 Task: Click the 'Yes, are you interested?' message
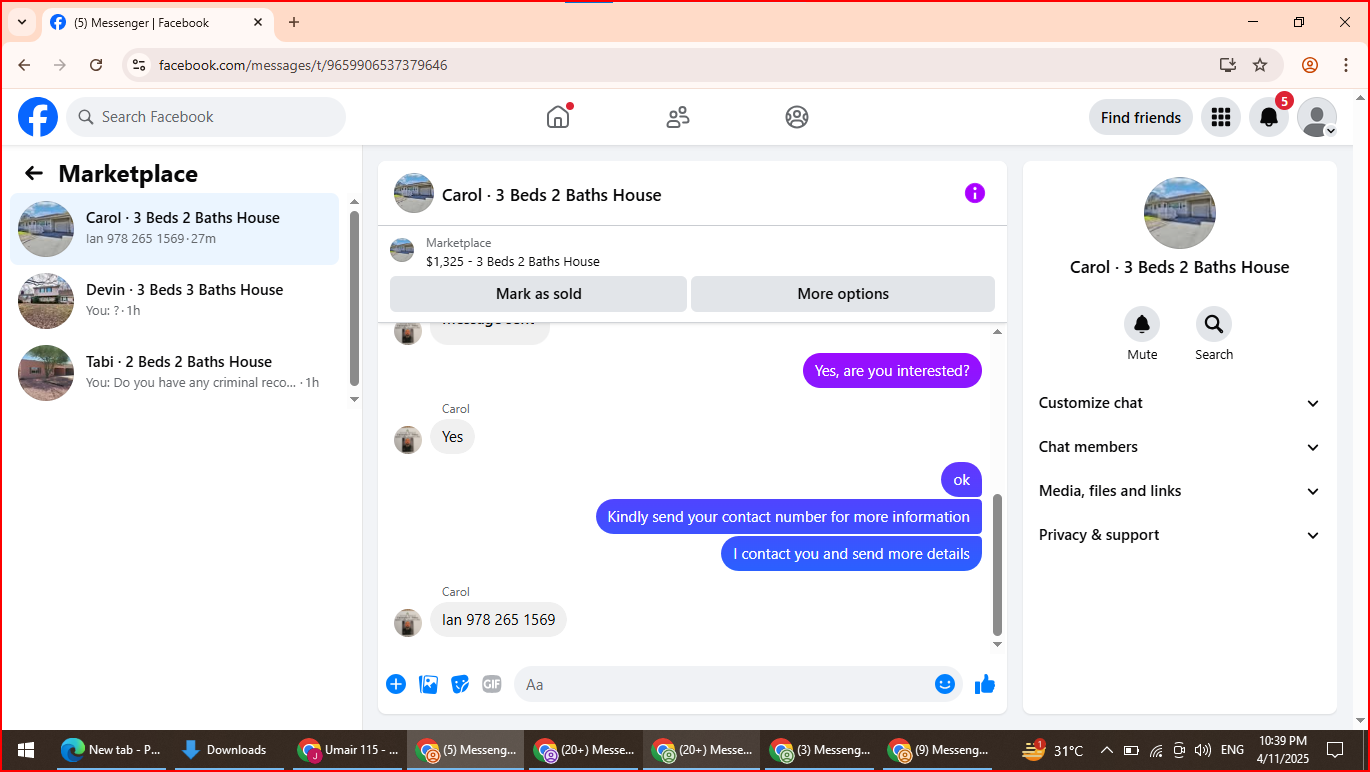click(x=892, y=371)
